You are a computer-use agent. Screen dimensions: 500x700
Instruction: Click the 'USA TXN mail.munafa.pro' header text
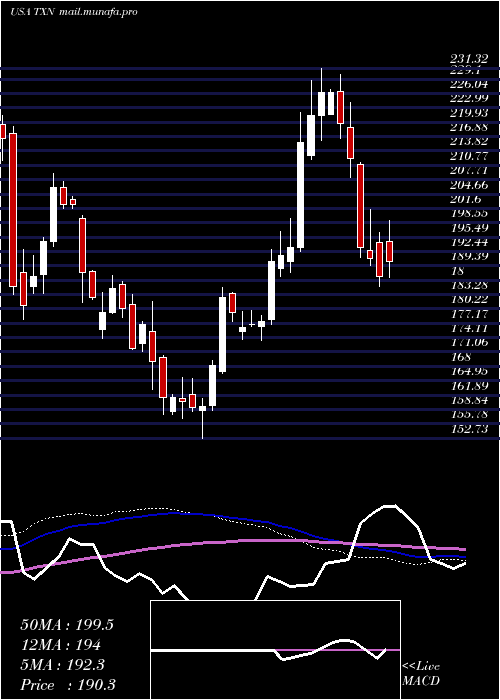click(x=73, y=12)
